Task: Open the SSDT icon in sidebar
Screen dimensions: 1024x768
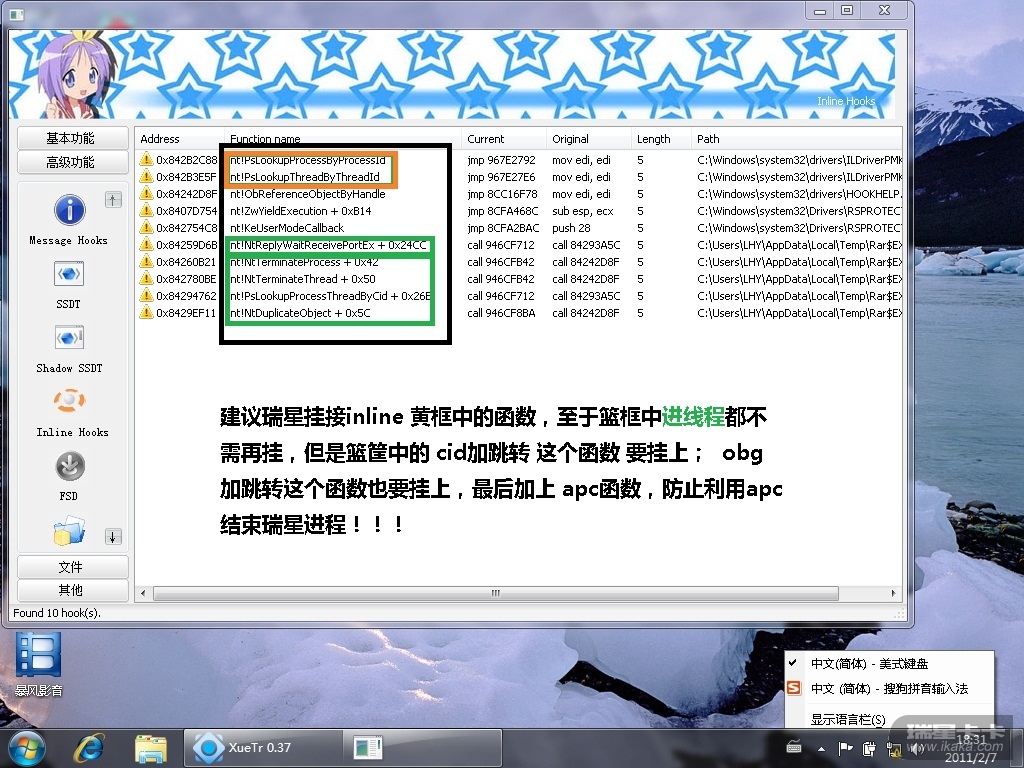Action: point(69,274)
